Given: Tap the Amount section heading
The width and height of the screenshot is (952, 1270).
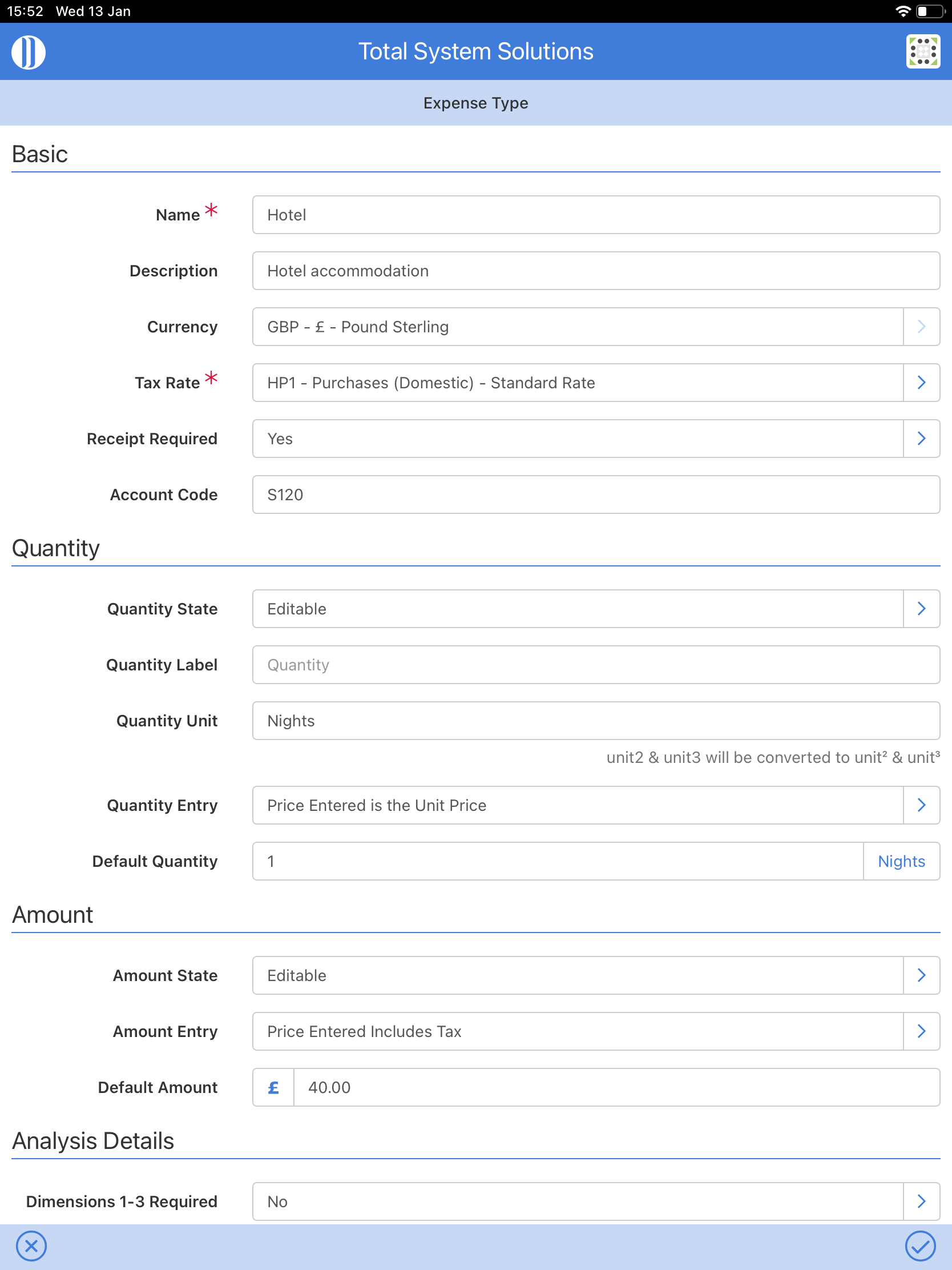Looking at the screenshot, I should pos(52,915).
